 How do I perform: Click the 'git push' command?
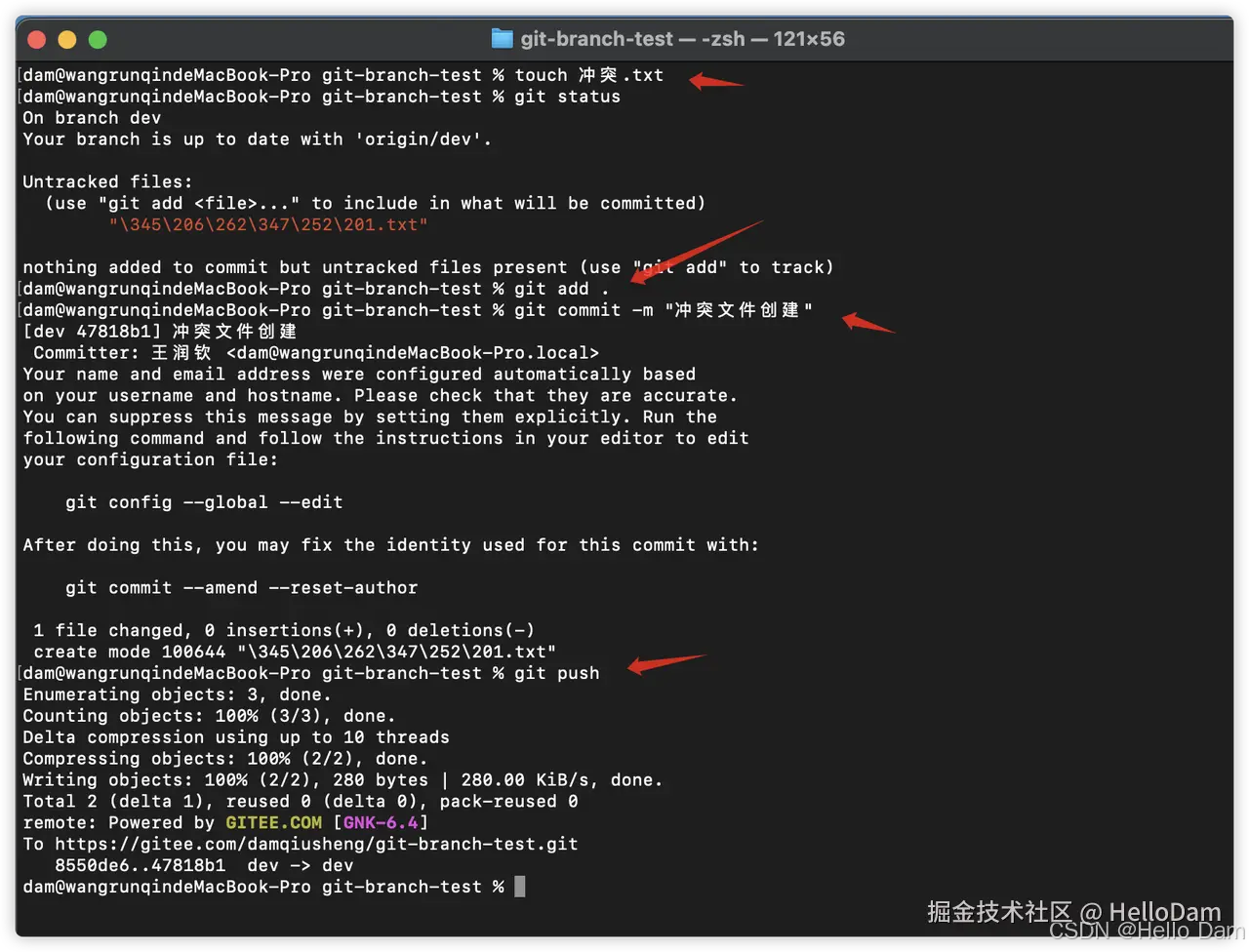[557, 674]
